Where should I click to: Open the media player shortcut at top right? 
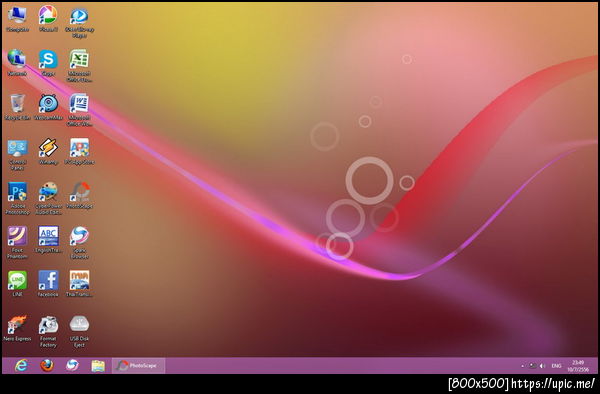pyautogui.click(x=79, y=21)
